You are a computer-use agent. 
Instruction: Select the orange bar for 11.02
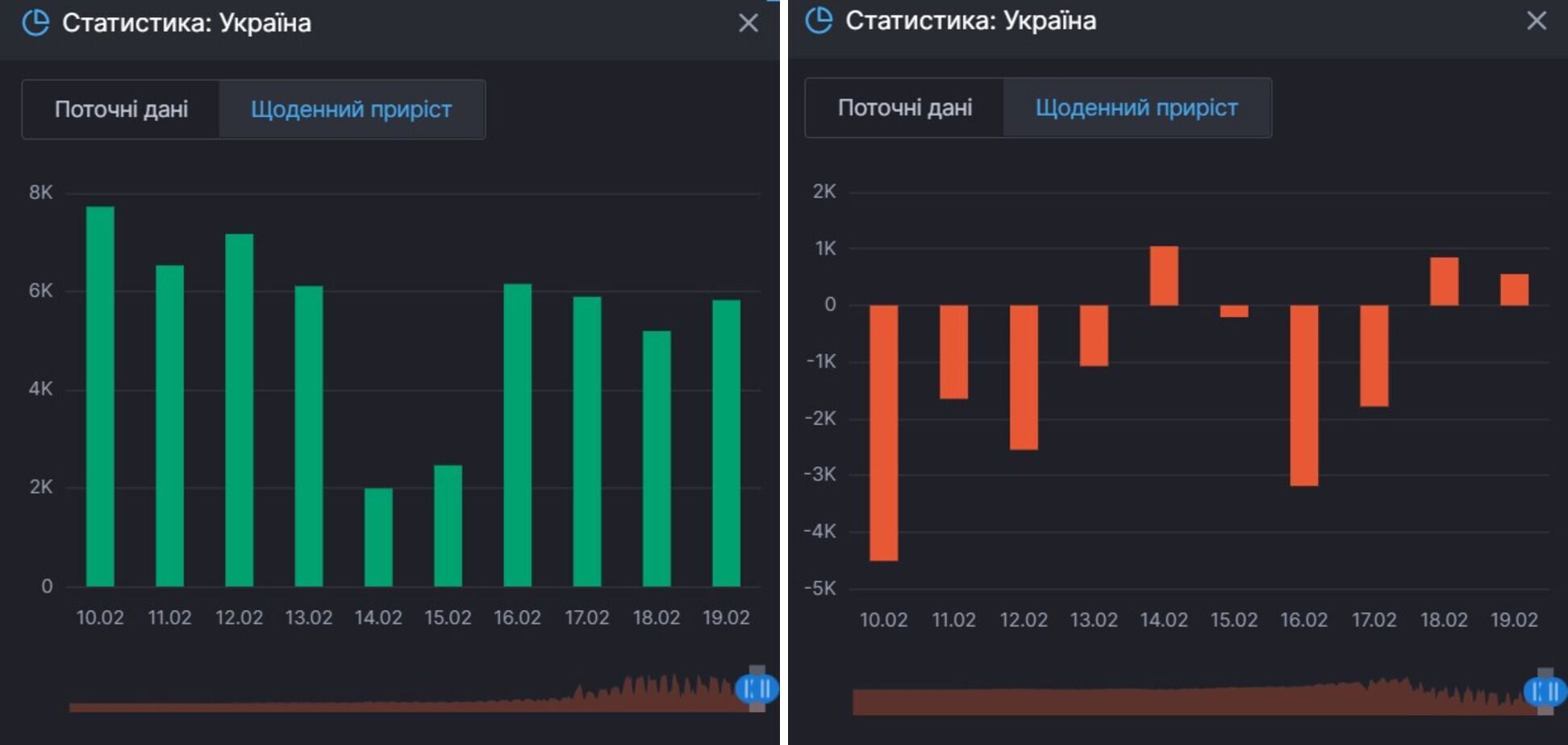click(953, 352)
